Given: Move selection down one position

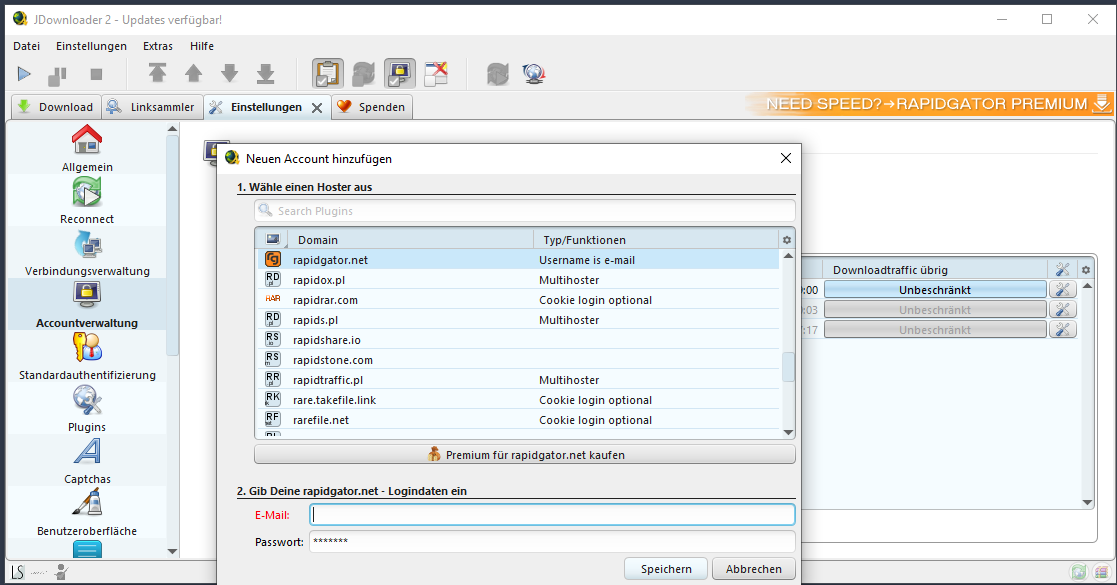Looking at the screenshot, I should pyautogui.click(x=229, y=73).
